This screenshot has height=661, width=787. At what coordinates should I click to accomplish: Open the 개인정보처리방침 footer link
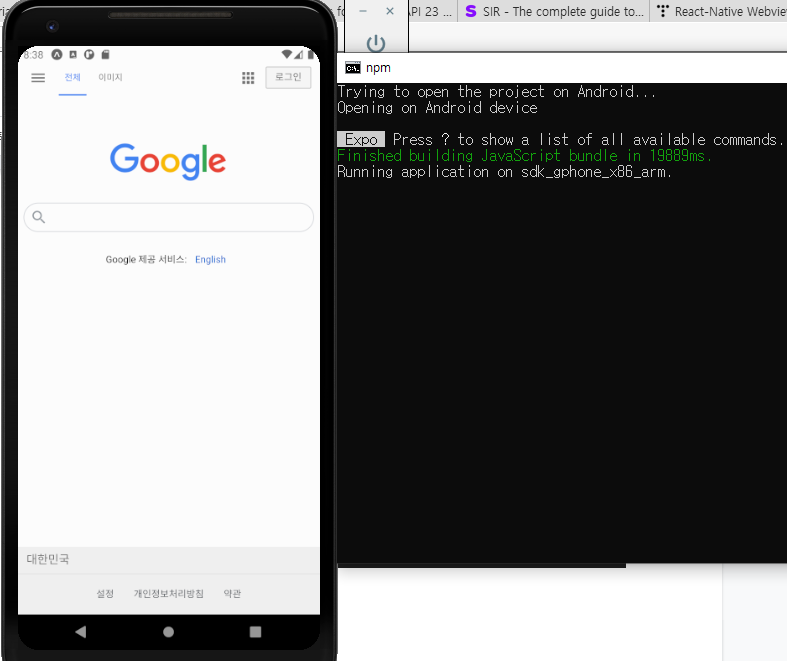coord(169,593)
